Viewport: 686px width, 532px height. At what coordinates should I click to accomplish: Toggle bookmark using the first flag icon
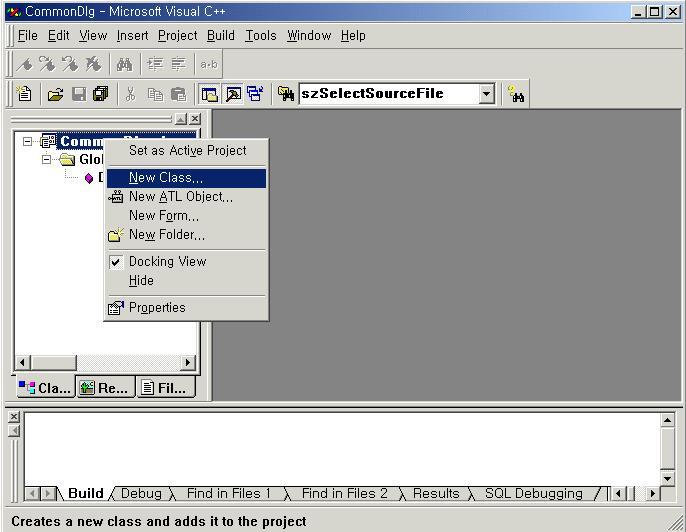click(x=24, y=64)
